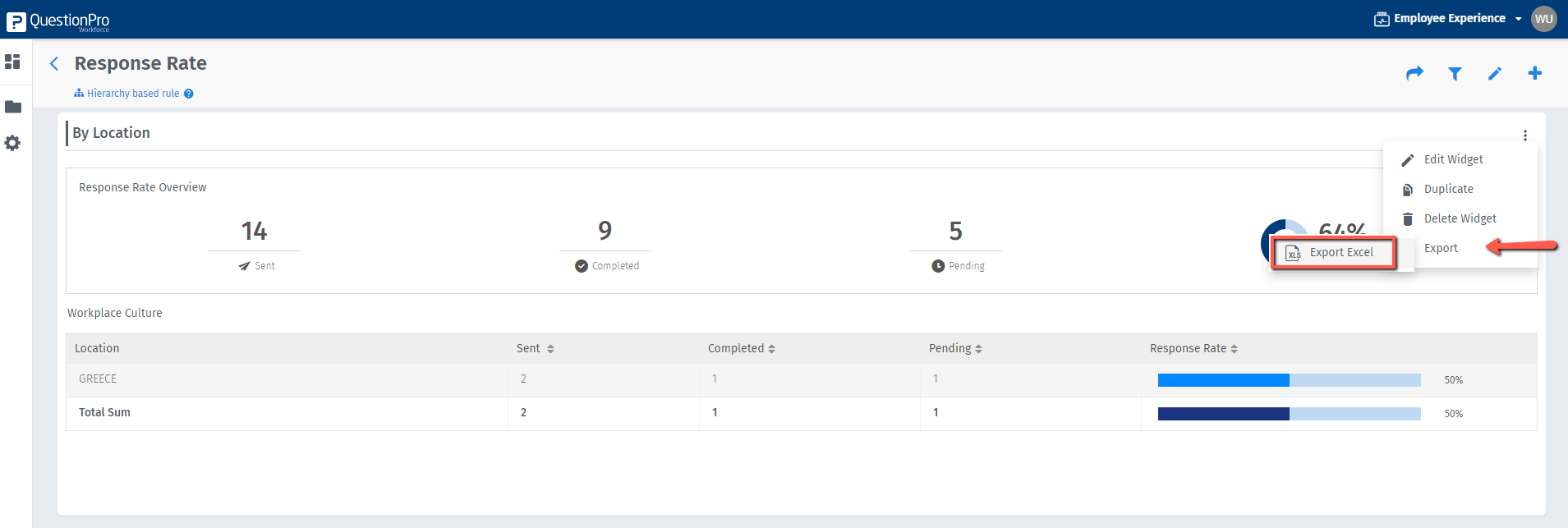The width and height of the screenshot is (1568, 528).
Task: Click the Total Sum row label
Action: coord(104,412)
